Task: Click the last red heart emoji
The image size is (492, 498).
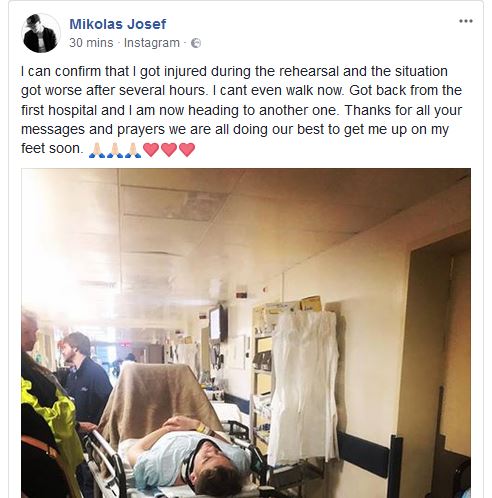Action: (187, 150)
